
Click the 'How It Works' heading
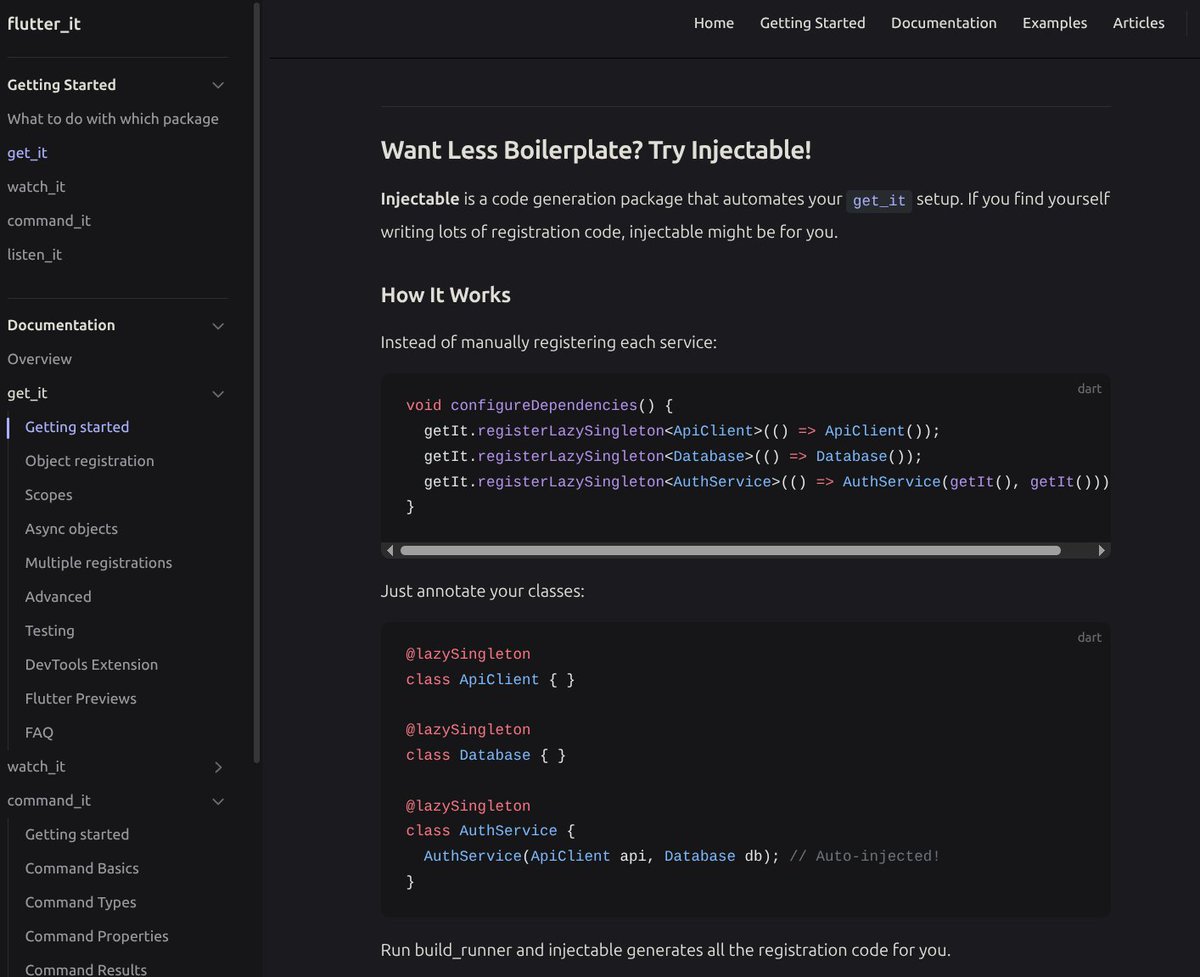pos(446,295)
